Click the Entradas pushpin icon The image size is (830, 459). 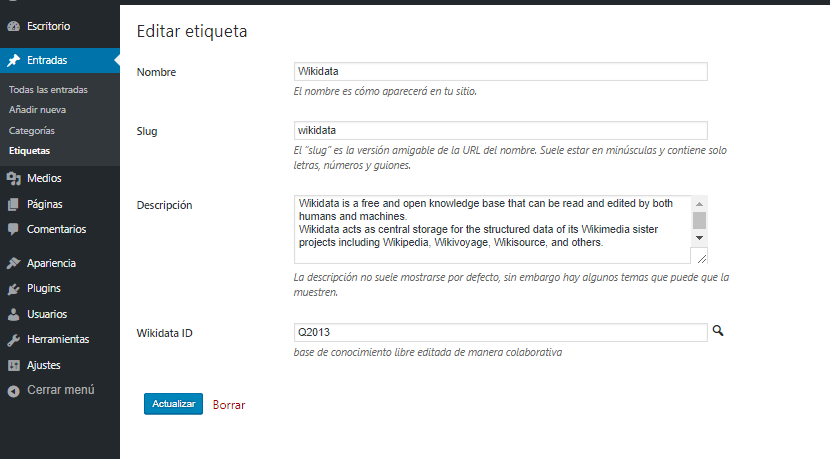click(x=14, y=60)
